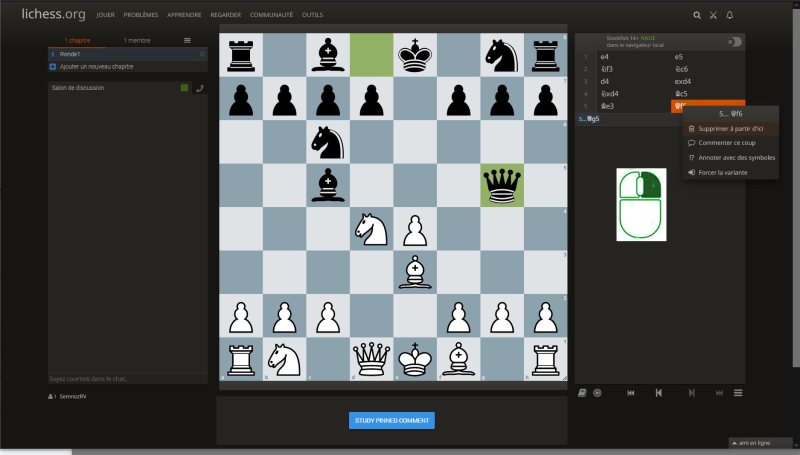The image size is (800, 455).
Task: Step back one move
Action: [659, 393]
